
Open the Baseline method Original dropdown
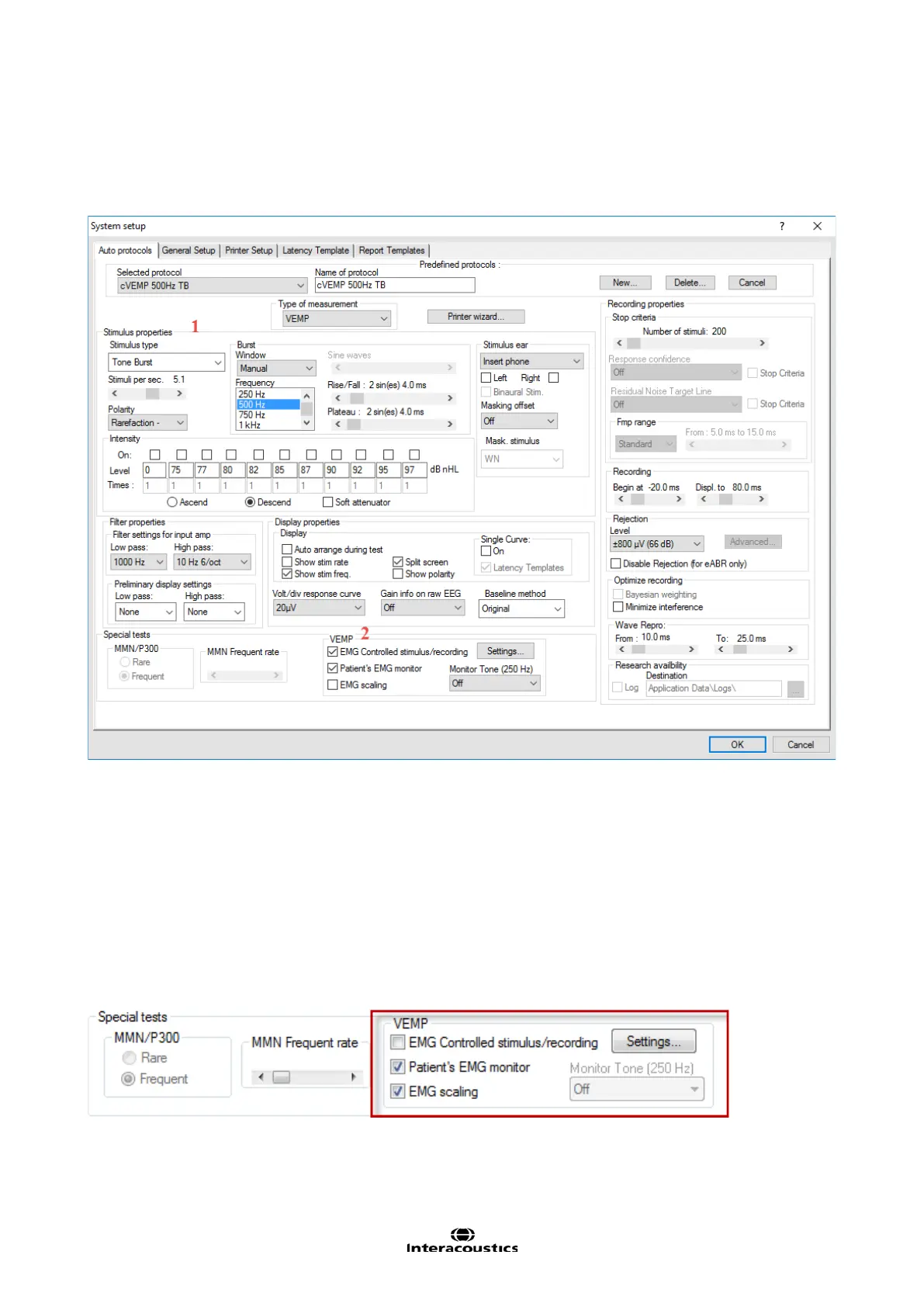(521, 608)
